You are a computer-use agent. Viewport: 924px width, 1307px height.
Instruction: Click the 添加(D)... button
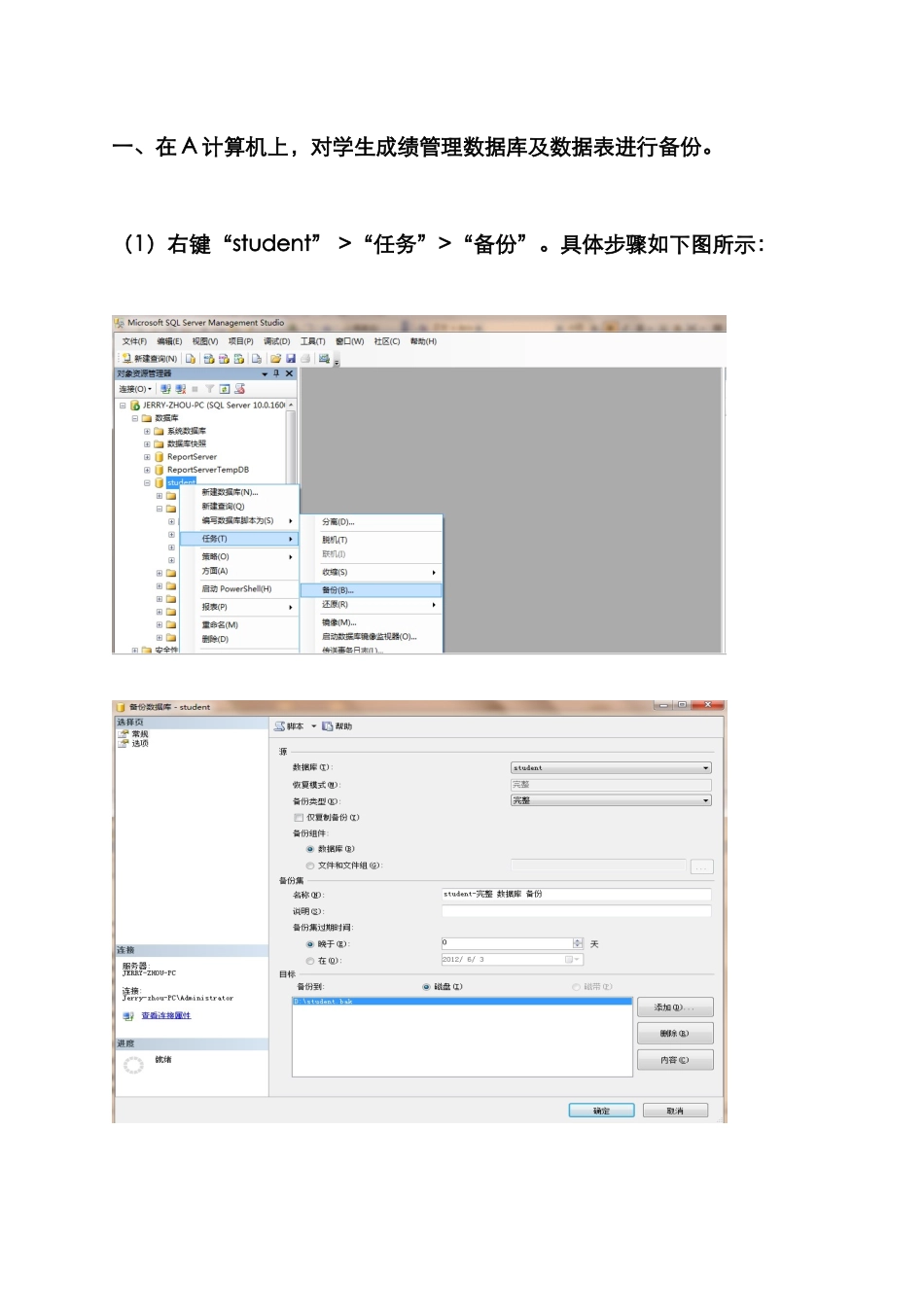[675, 1007]
